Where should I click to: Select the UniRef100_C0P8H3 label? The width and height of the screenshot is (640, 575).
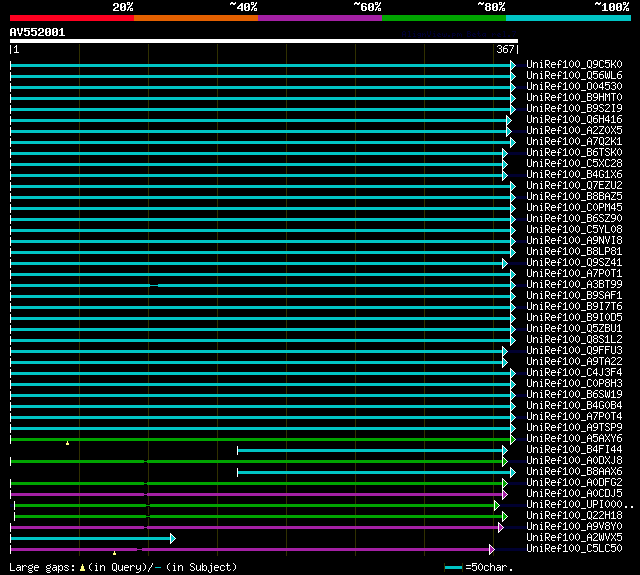574,384
